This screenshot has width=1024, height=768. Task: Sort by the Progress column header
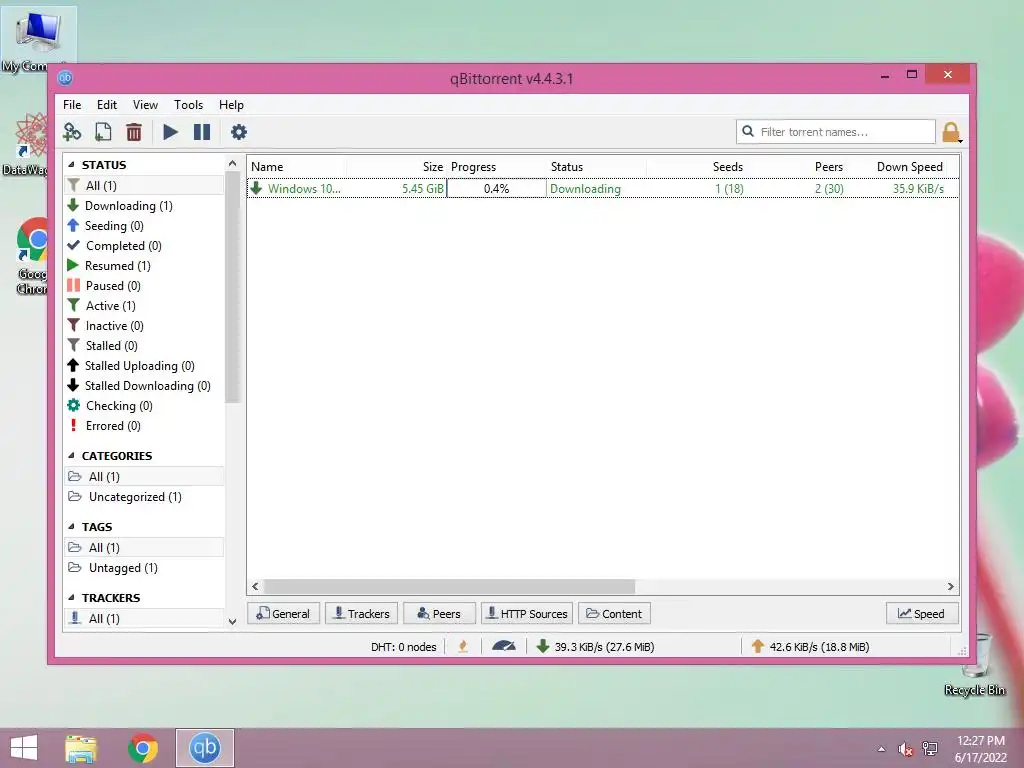496,167
